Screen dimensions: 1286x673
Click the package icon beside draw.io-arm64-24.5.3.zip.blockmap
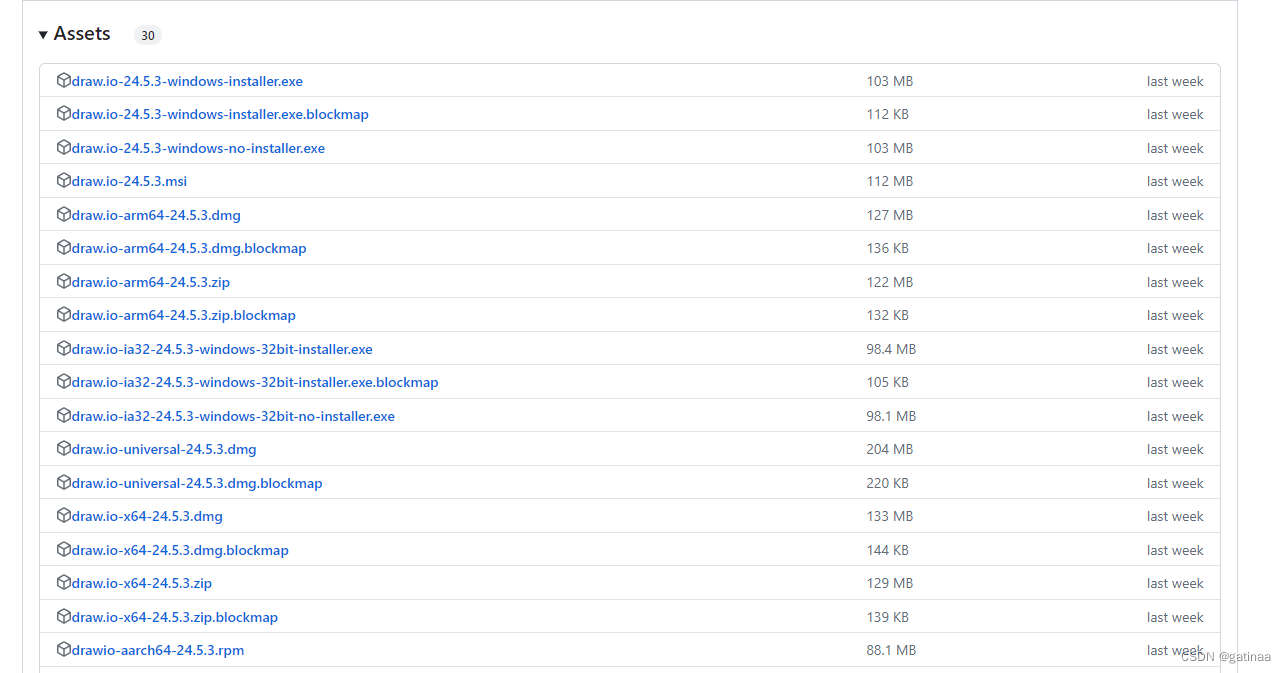[x=64, y=315]
